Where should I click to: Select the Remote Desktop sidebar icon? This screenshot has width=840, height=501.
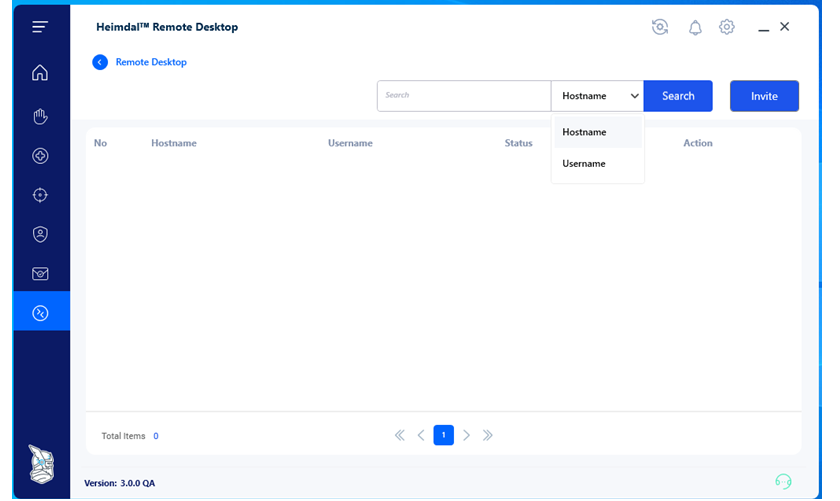pos(40,313)
